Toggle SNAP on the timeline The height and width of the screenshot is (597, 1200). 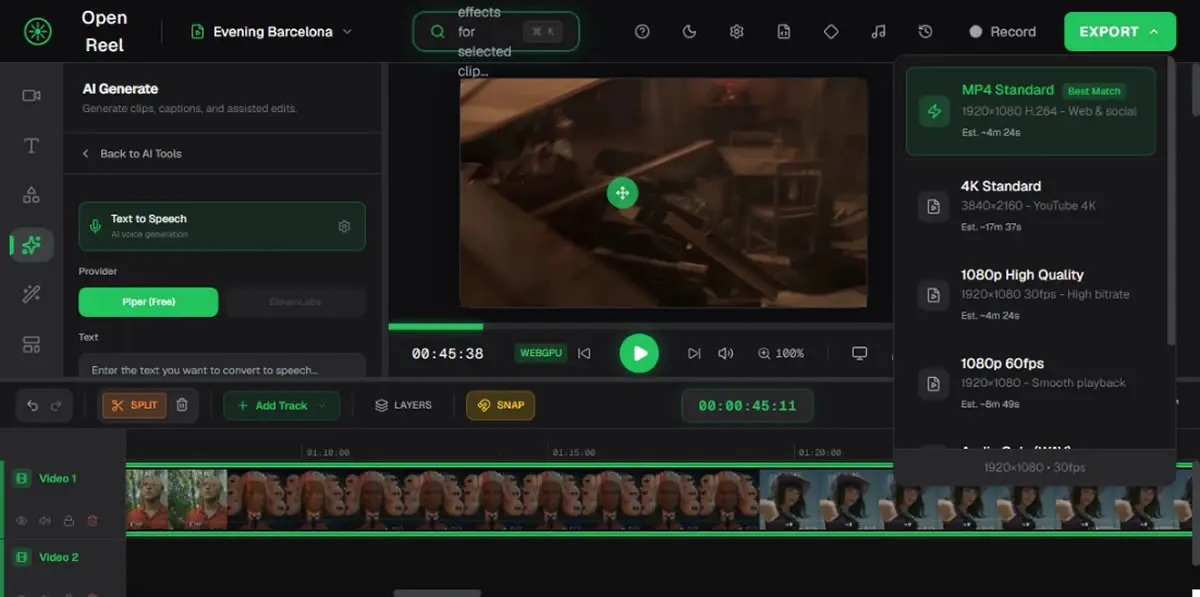point(500,405)
